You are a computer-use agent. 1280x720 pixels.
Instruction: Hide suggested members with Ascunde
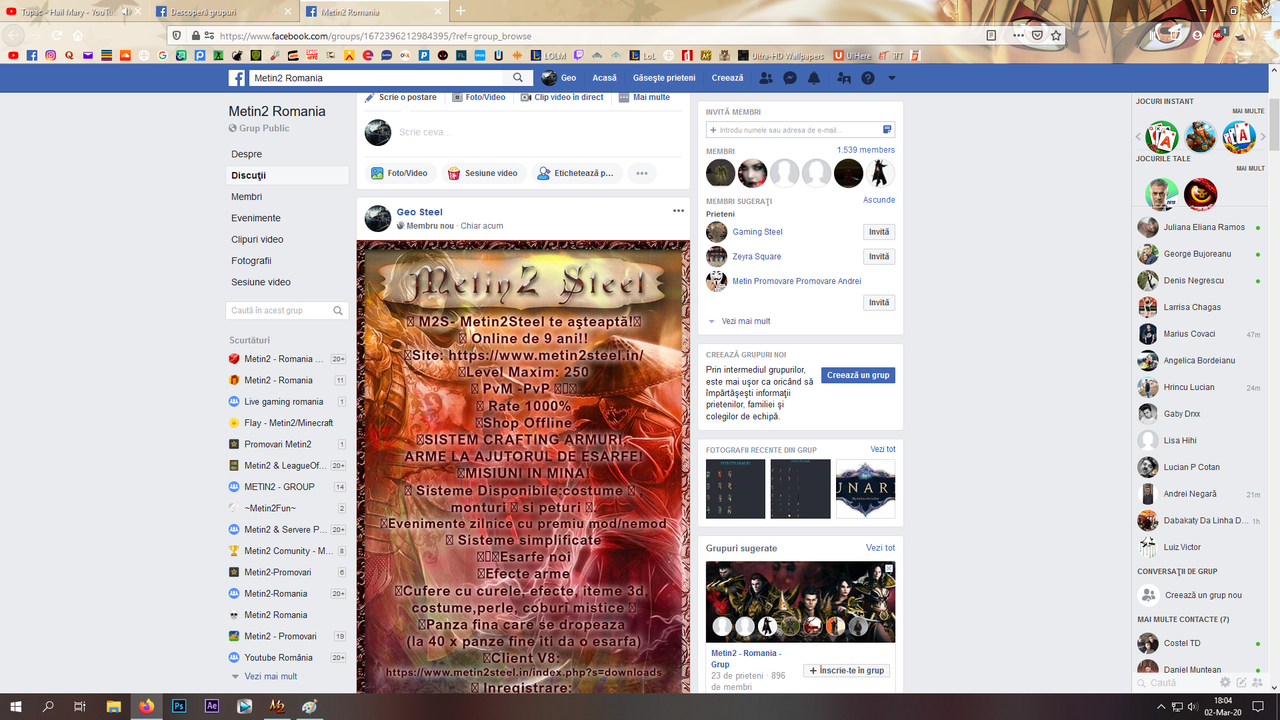point(879,200)
